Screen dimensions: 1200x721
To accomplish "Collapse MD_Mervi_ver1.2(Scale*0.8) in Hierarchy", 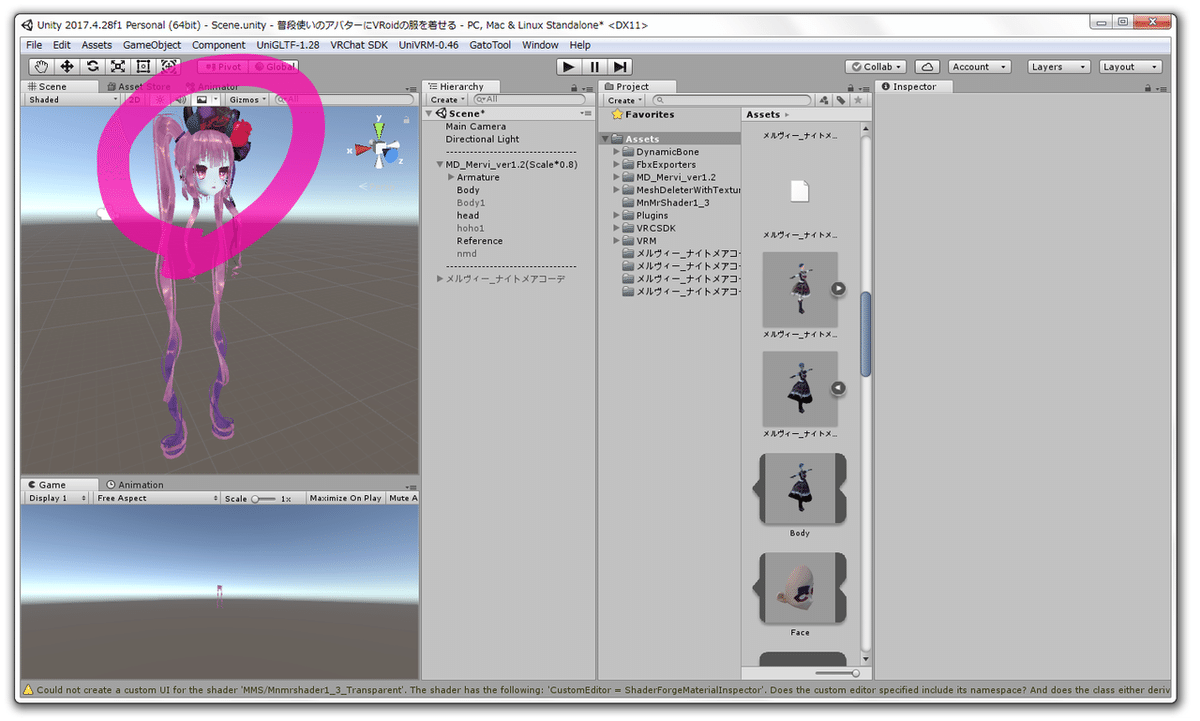I will [440, 165].
